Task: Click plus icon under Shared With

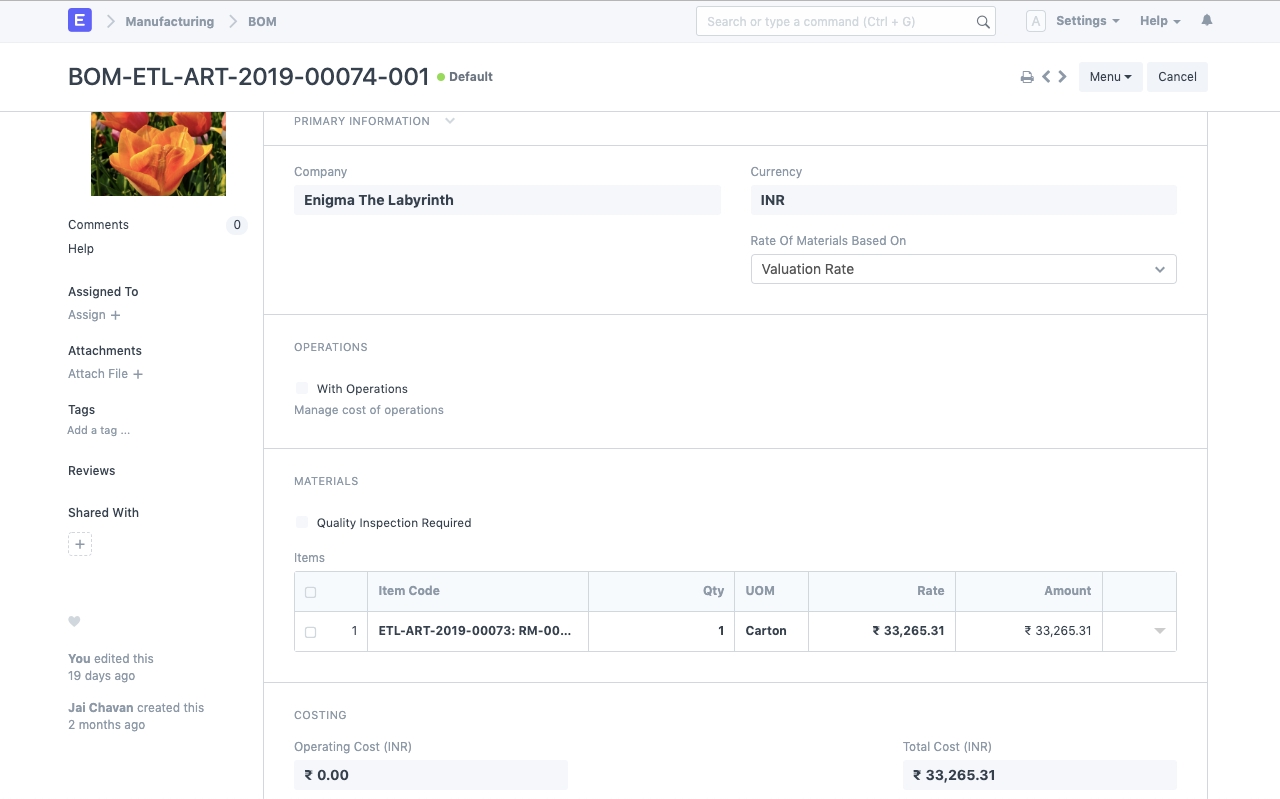Action: (80, 544)
